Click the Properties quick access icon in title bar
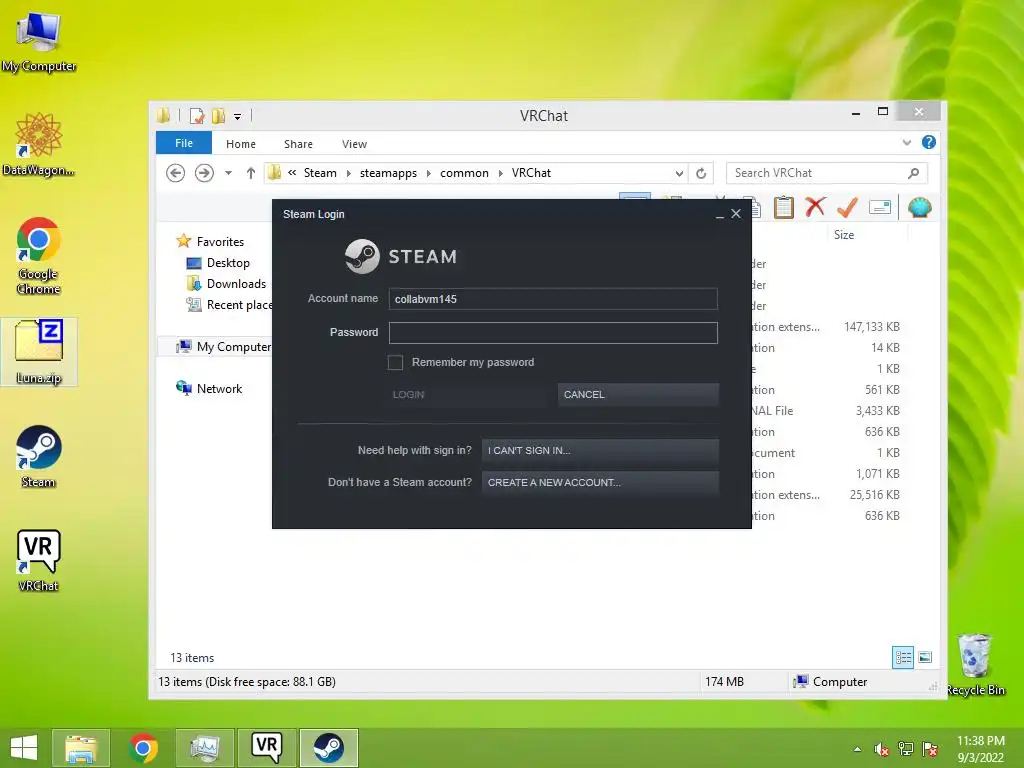The image size is (1024, 768). [x=197, y=116]
